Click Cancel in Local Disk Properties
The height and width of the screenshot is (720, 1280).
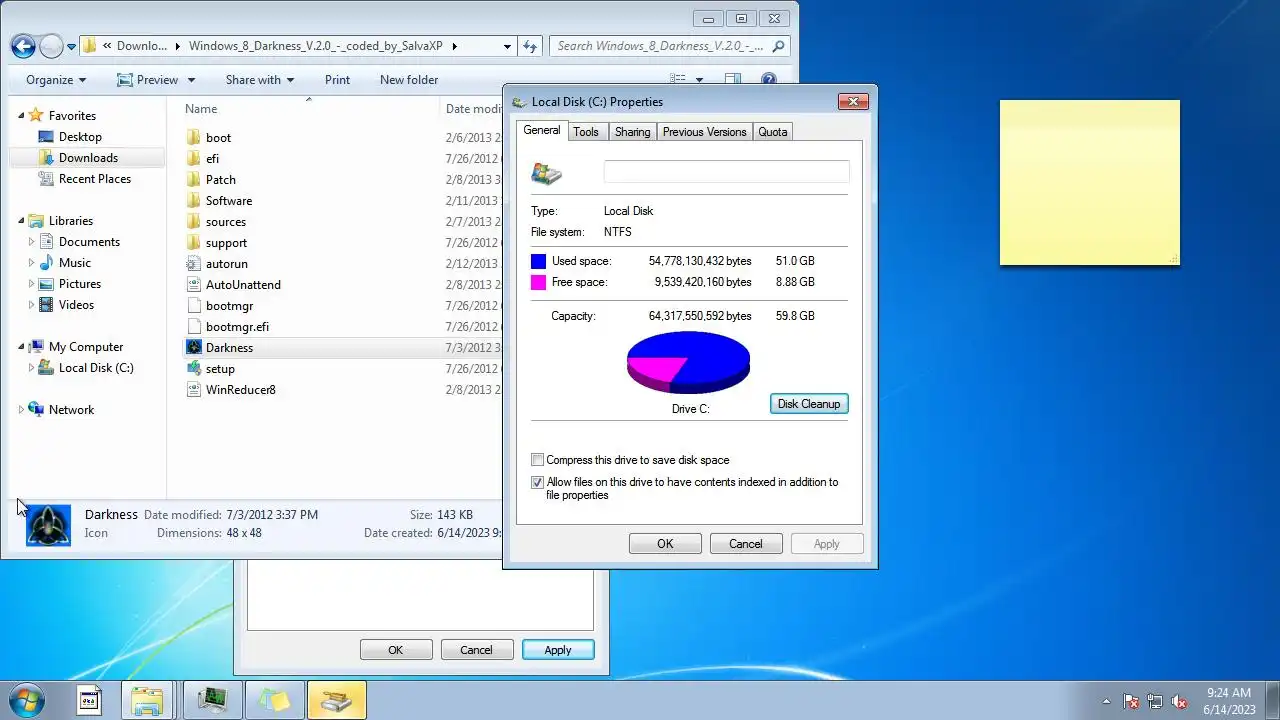745,544
